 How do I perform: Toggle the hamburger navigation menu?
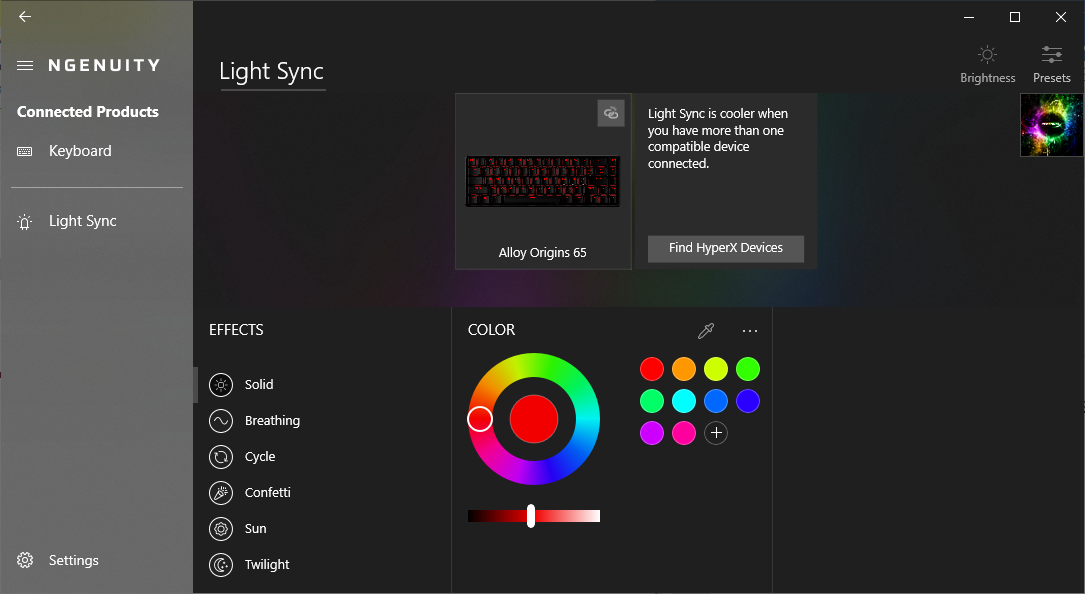coord(25,66)
